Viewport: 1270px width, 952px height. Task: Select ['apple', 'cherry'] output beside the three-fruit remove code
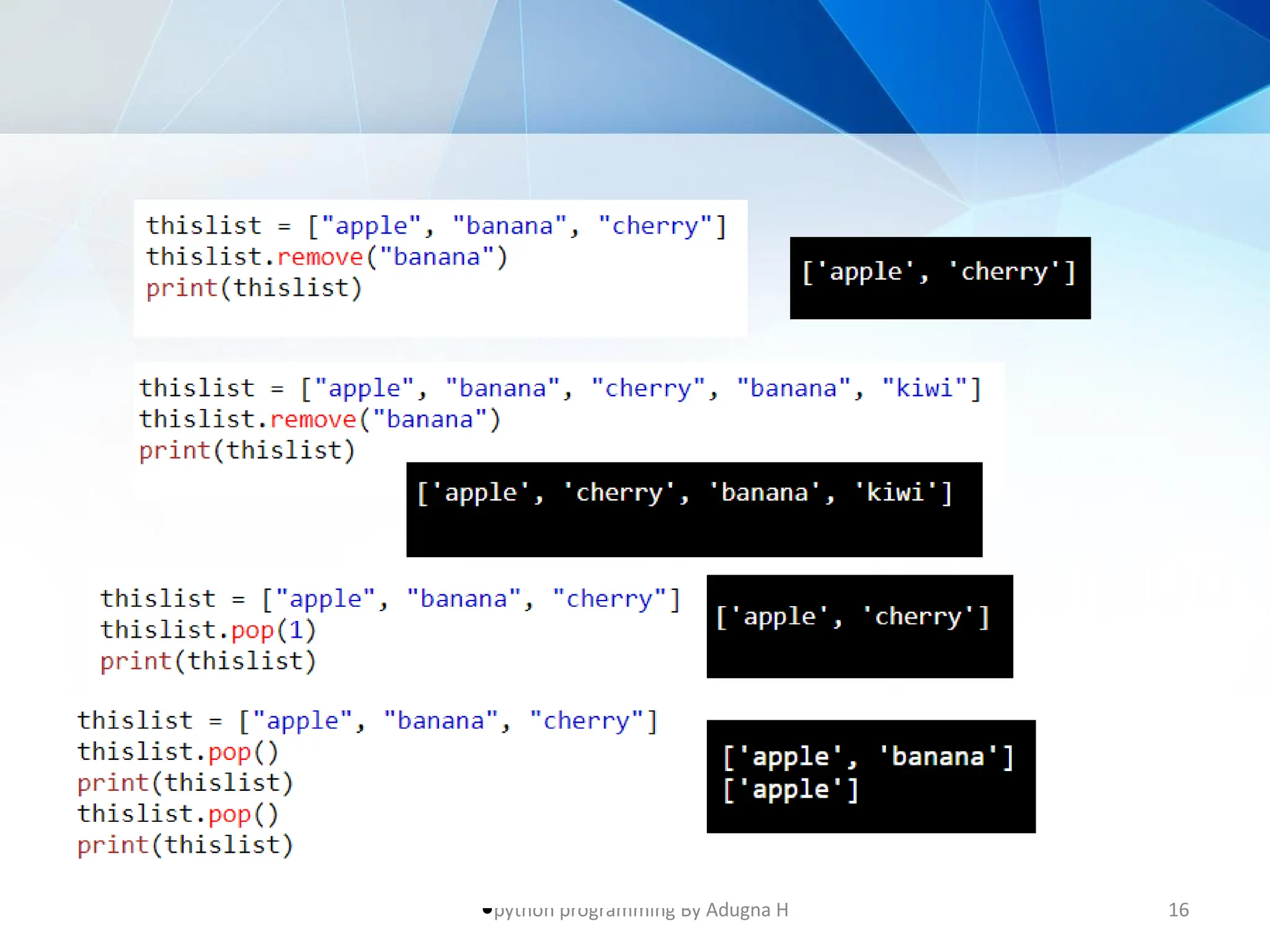(939, 273)
